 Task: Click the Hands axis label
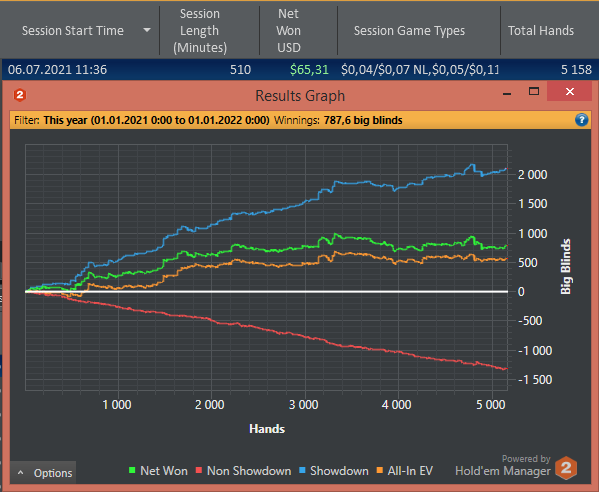tap(267, 429)
